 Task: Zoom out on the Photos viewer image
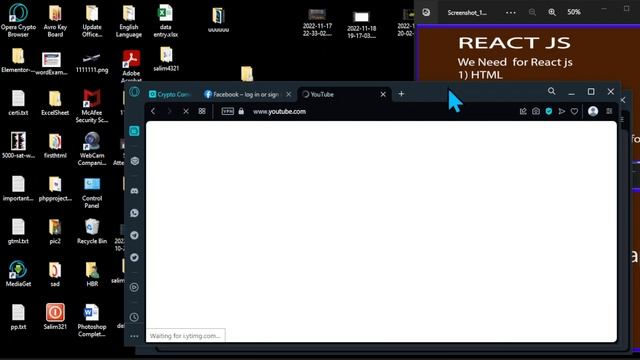click(x=532, y=12)
